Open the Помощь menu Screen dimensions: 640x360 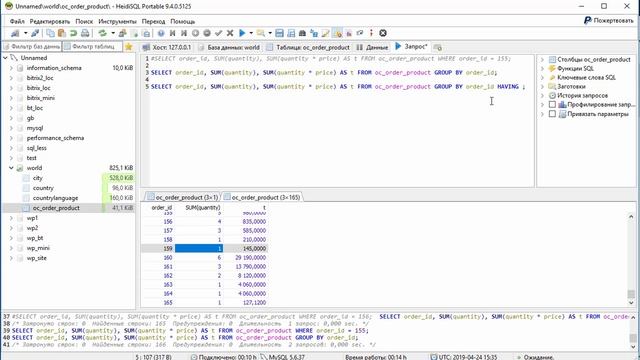182,21
